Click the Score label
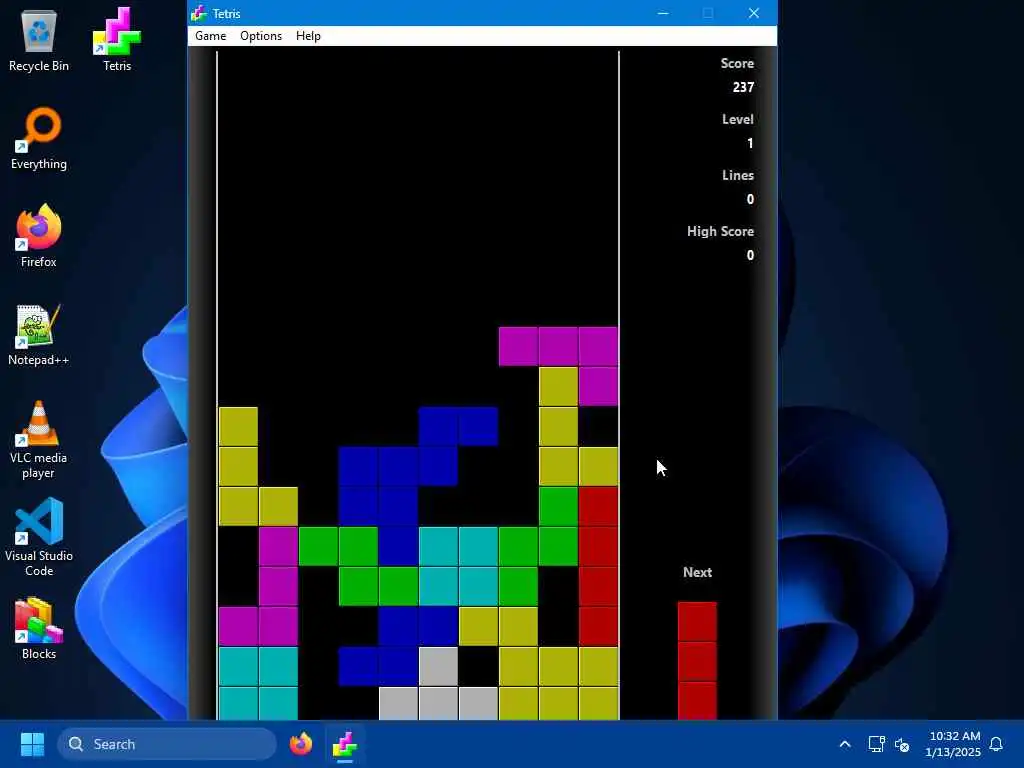The width and height of the screenshot is (1024, 768). pyautogui.click(x=737, y=63)
